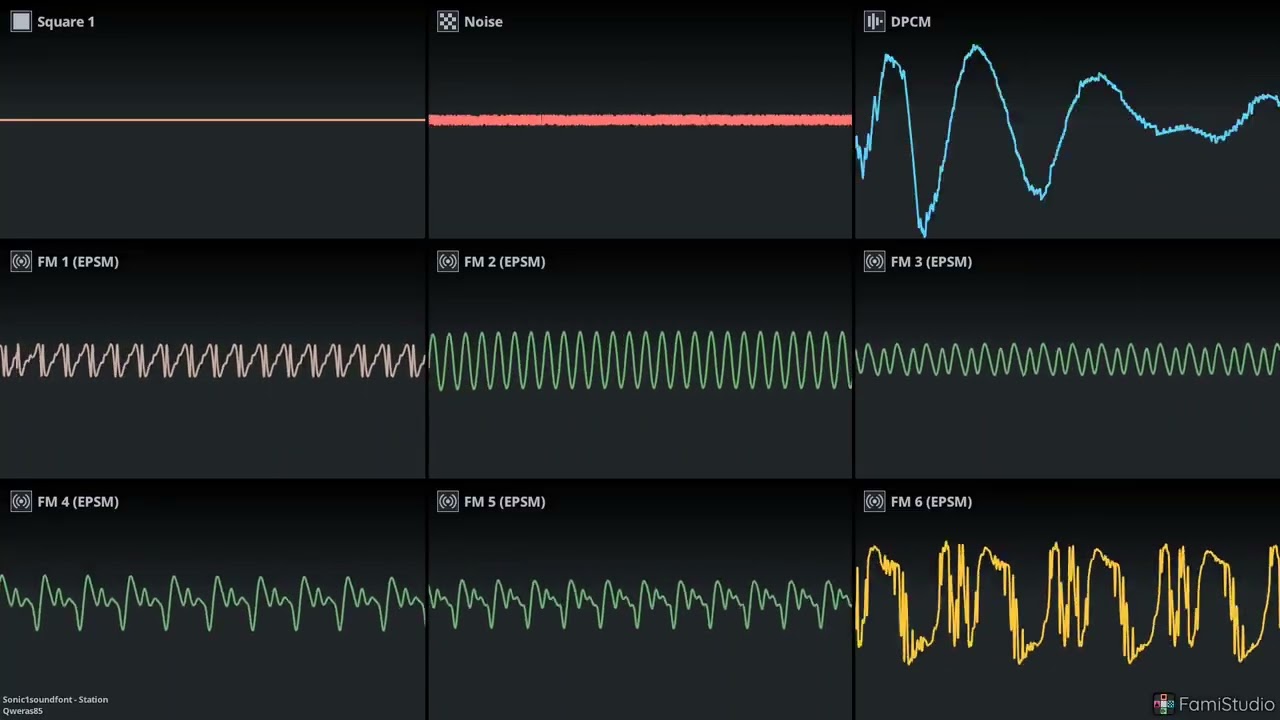Click the FamiStudio logo icon

click(1163, 704)
